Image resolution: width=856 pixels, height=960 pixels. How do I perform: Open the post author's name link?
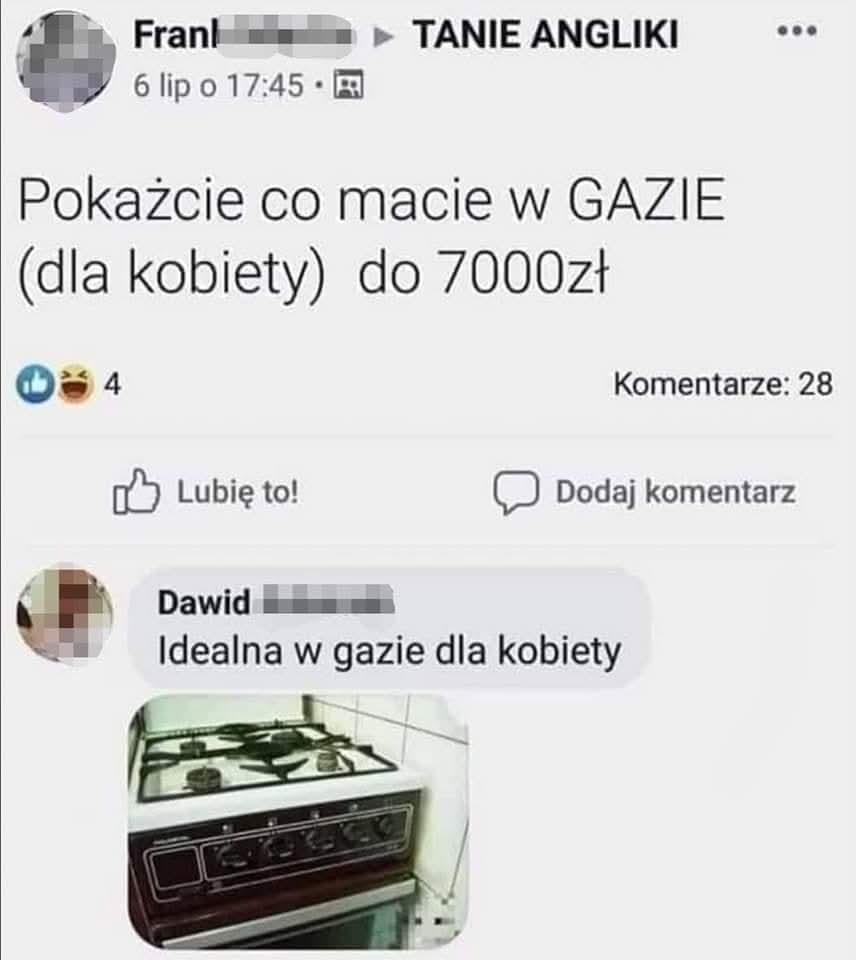(x=244, y=35)
